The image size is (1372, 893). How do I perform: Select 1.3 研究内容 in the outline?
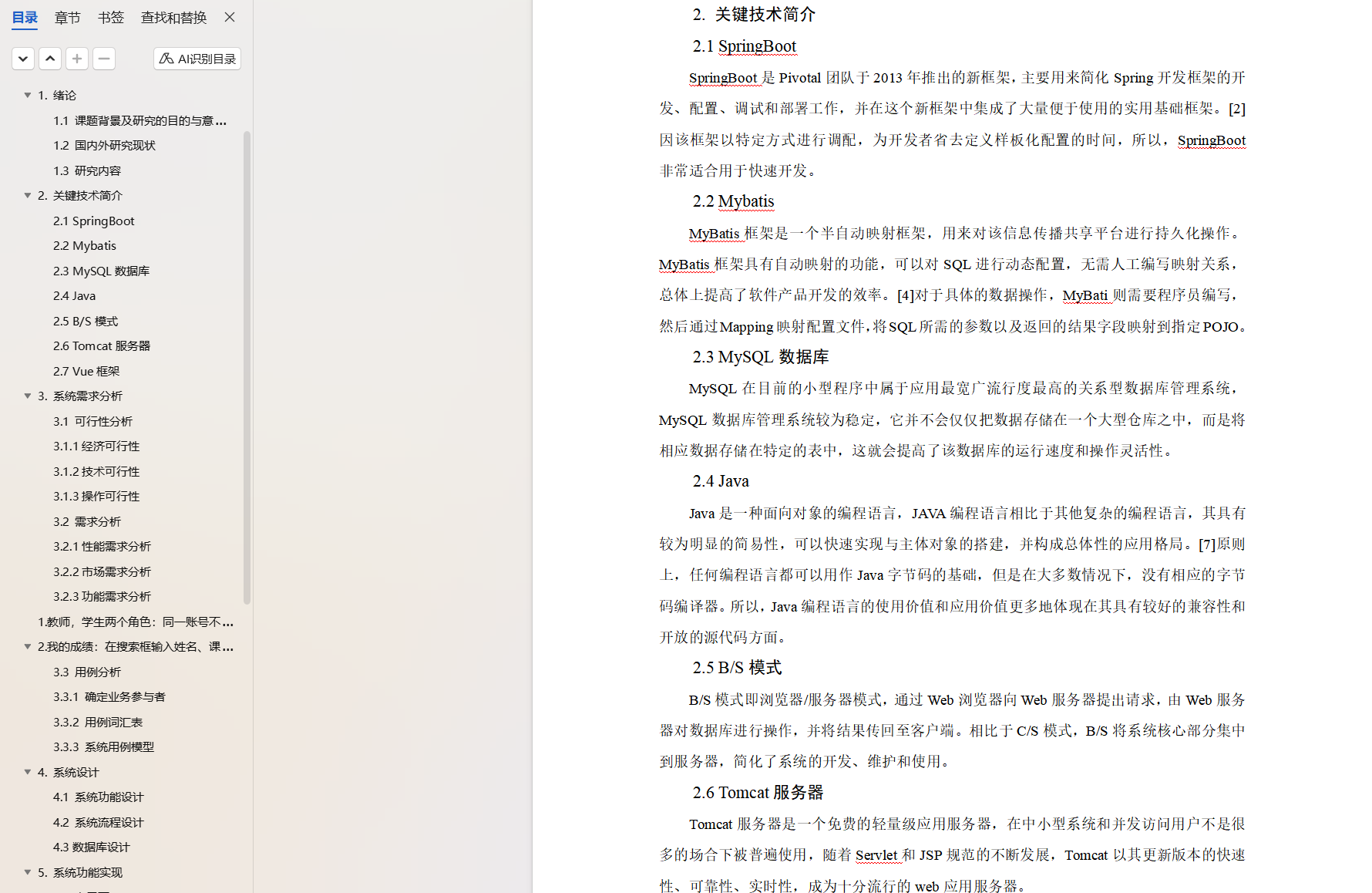[x=87, y=170]
